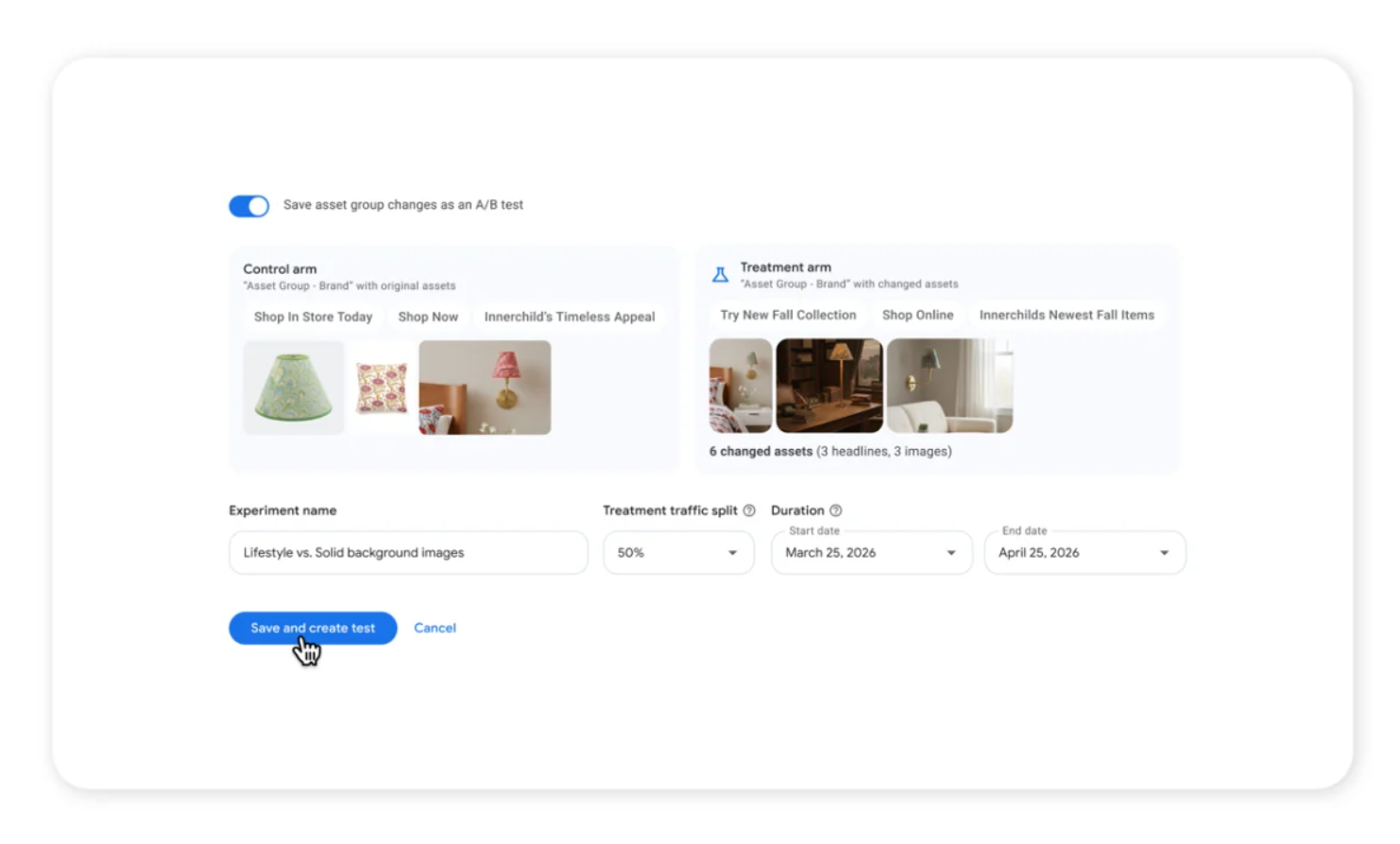This screenshot has width=1400, height=844.
Task: Select Try New Fall Collection headline chip
Action: (x=788, y=315)
